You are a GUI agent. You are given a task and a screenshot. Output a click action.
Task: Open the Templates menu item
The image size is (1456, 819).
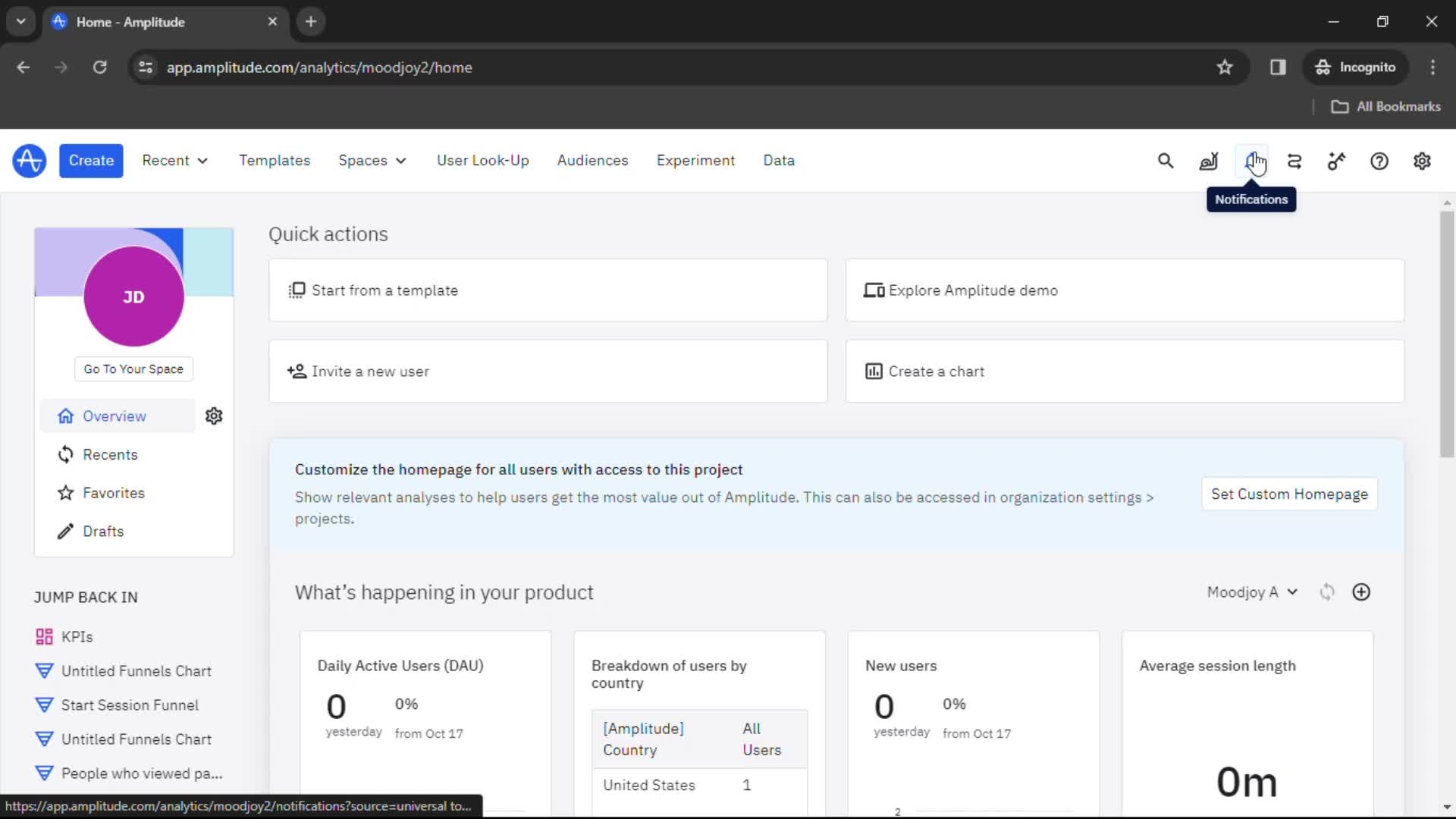(275, 161)
